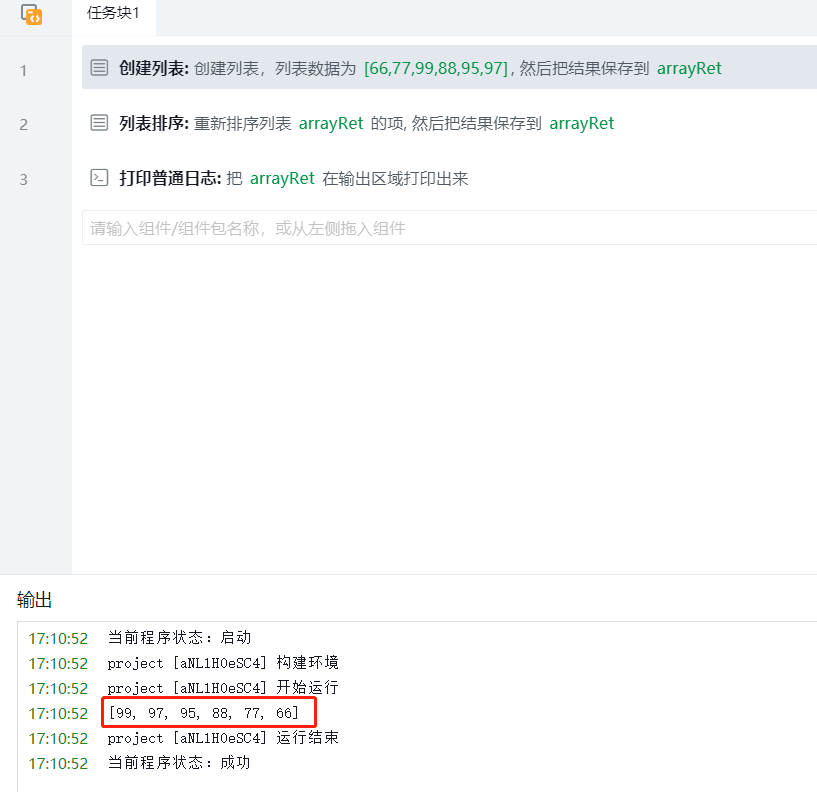
Task: Click the orange task block icon
Action: pyautogui.click(x=31, y=15)
